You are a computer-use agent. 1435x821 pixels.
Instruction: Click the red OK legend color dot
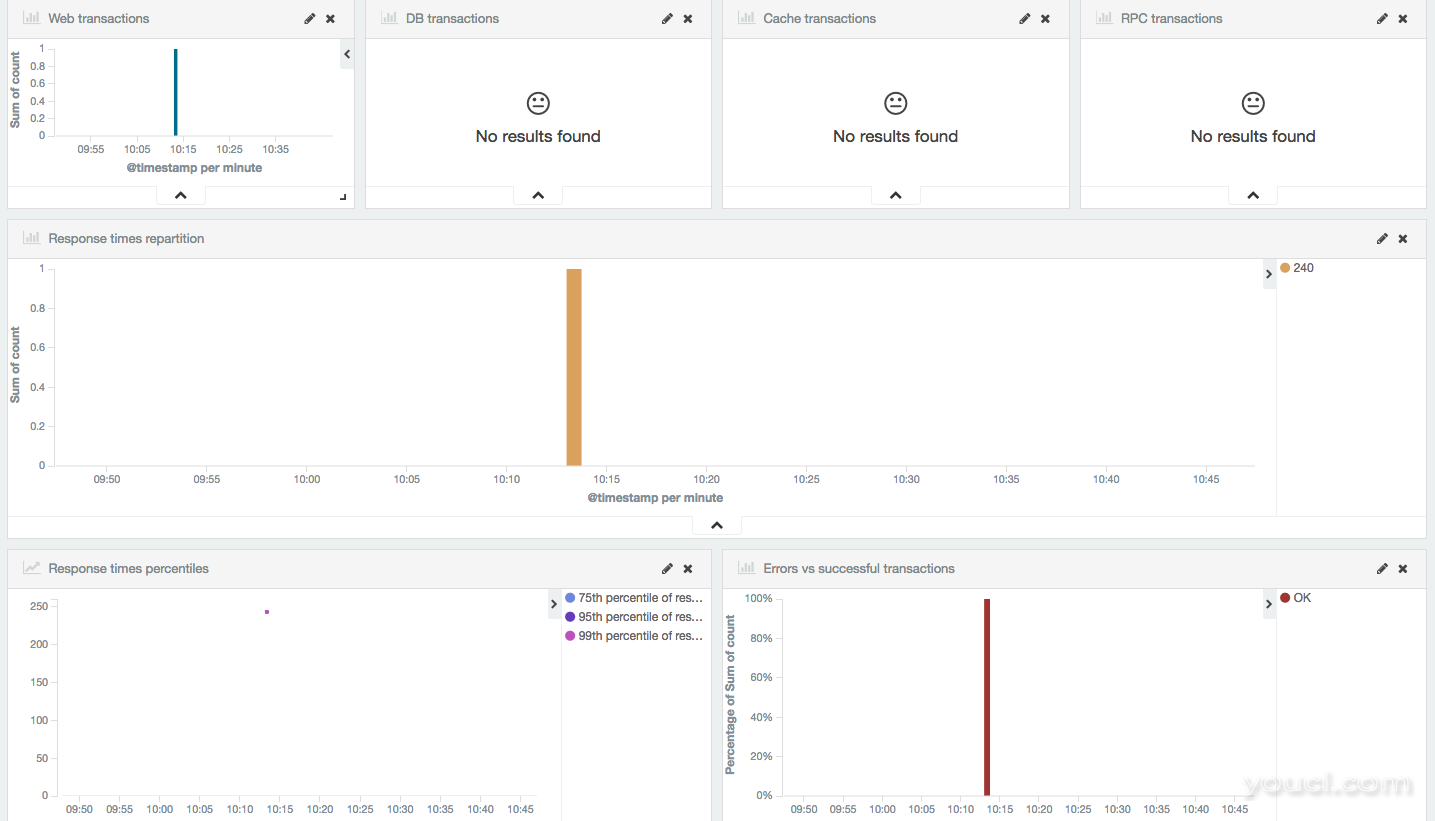coord(1285,598)
